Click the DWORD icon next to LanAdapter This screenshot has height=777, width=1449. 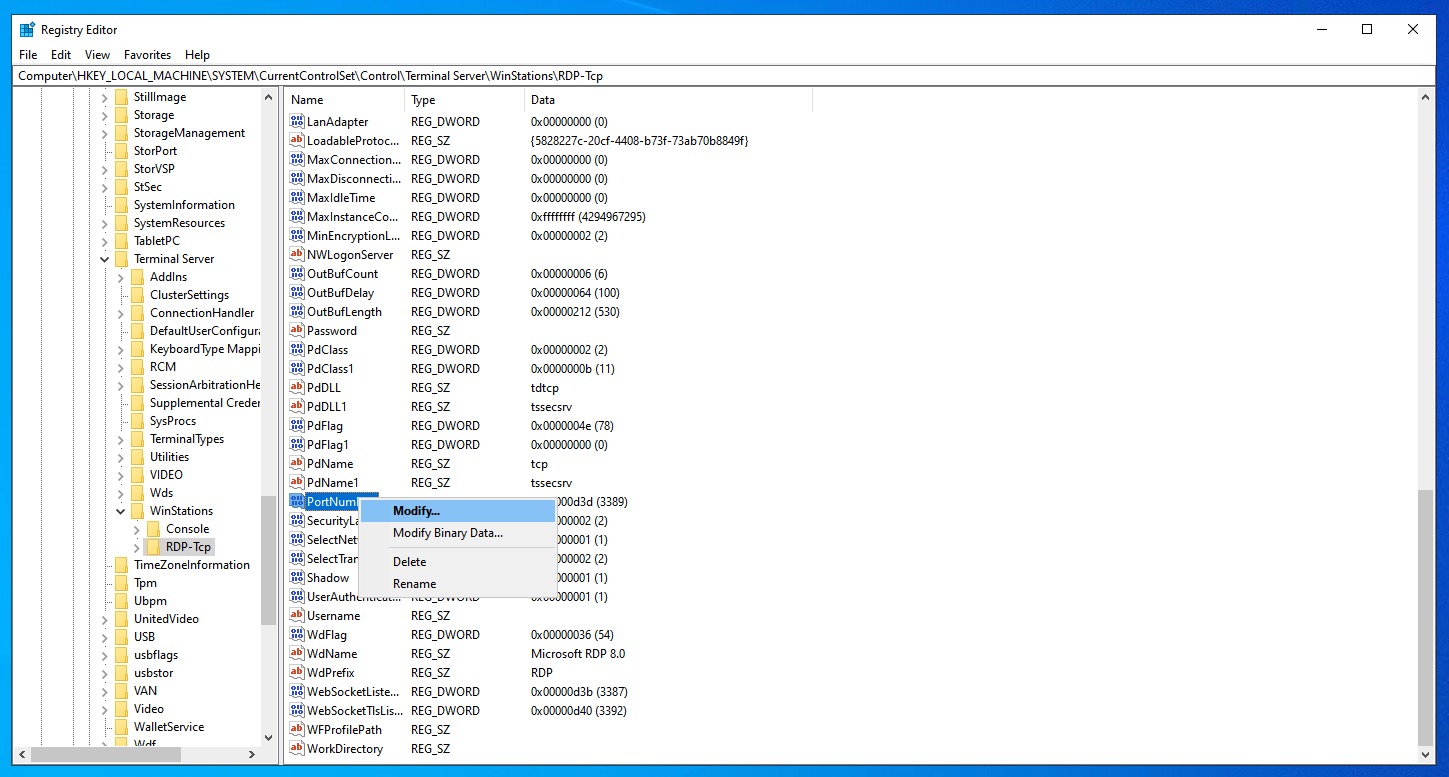[x=296, y=122]
